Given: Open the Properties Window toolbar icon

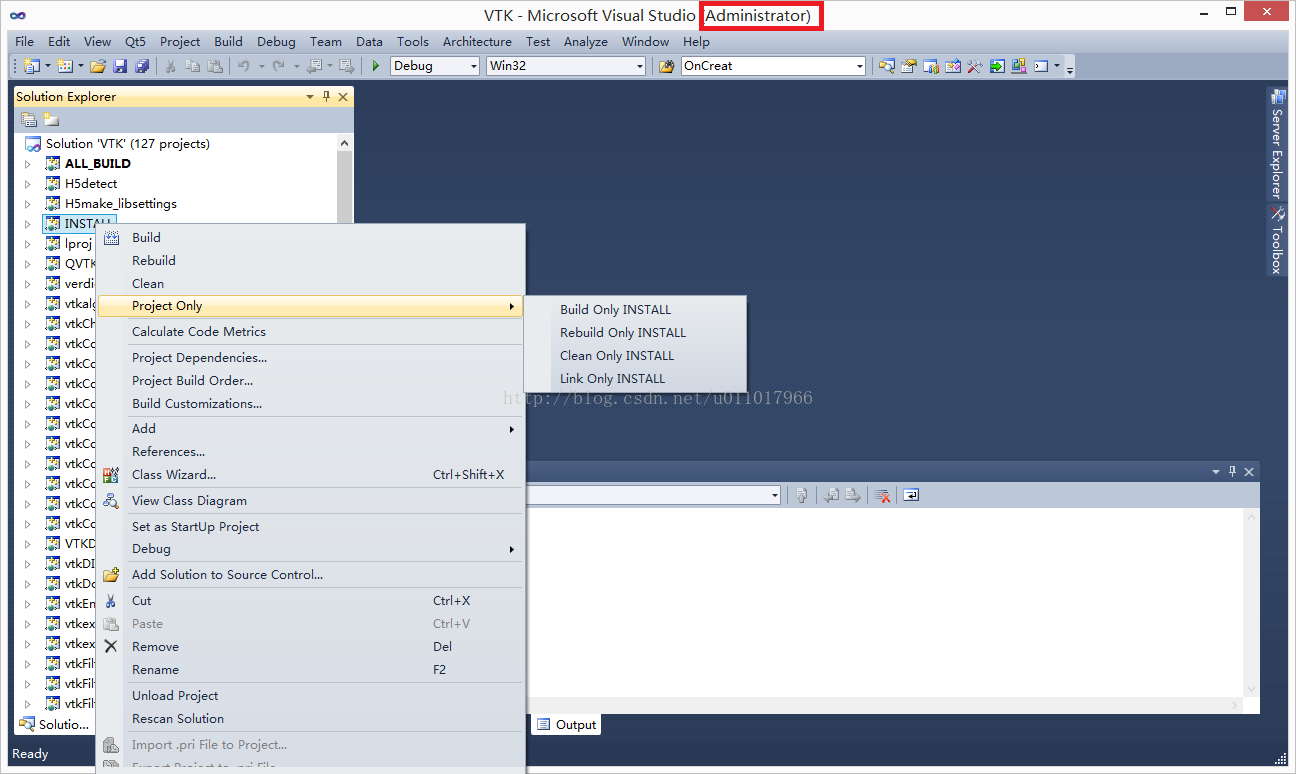Looking at the screenshot, I should tap(909, 66).
